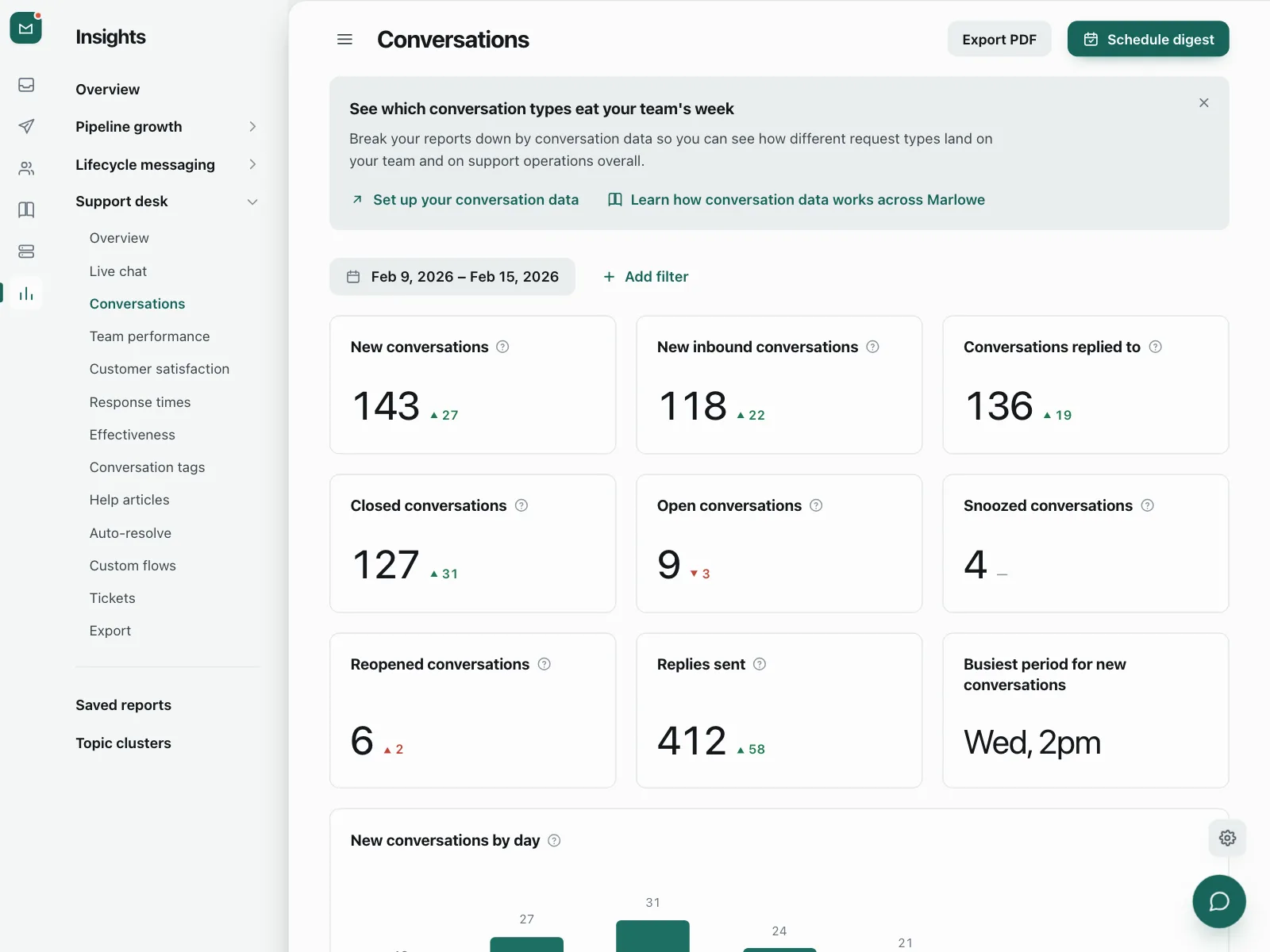Open Response times report

point(140,402)
